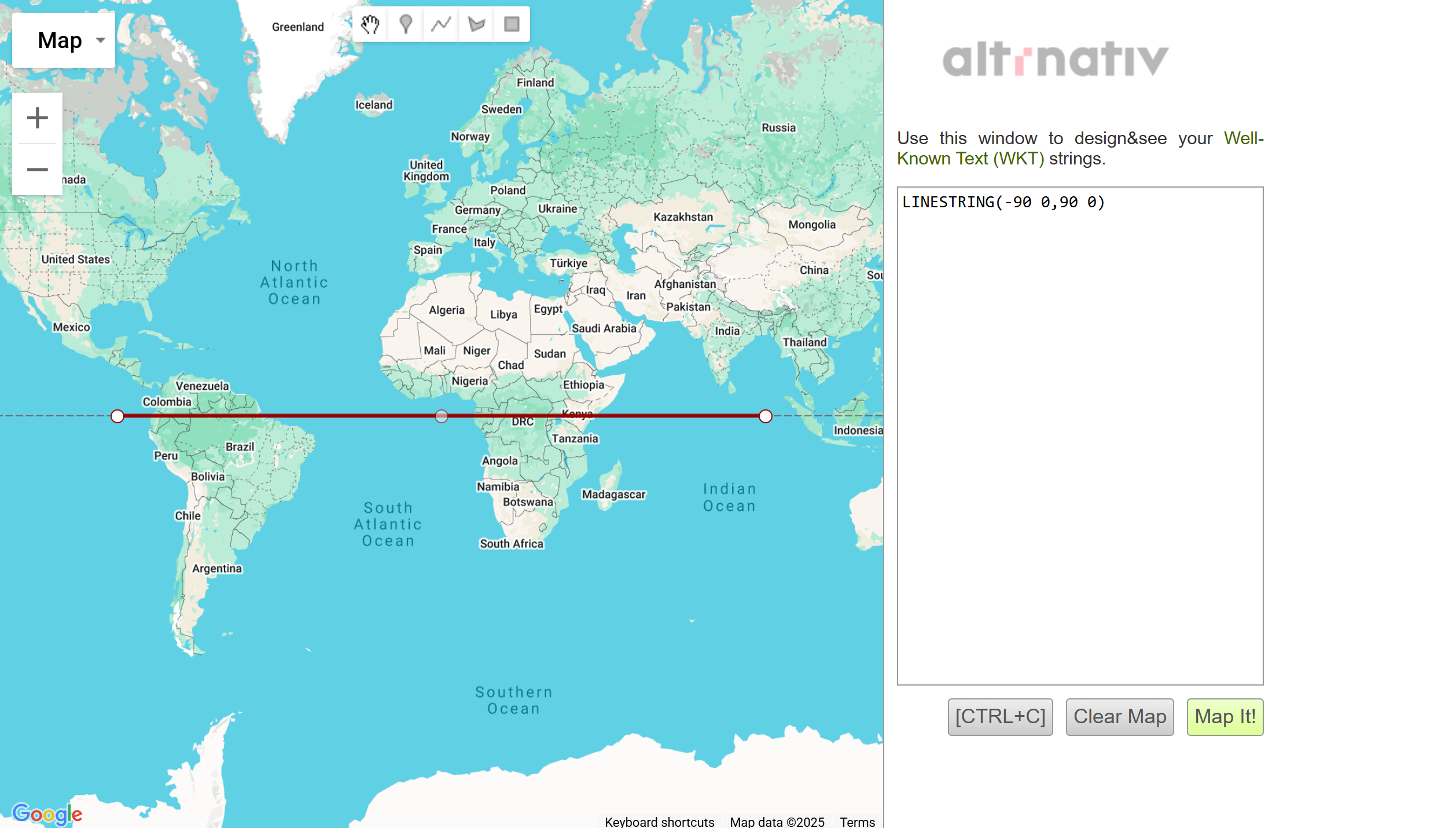
Task: Click the midpoint handle on the red line
Action: (441, 416)
